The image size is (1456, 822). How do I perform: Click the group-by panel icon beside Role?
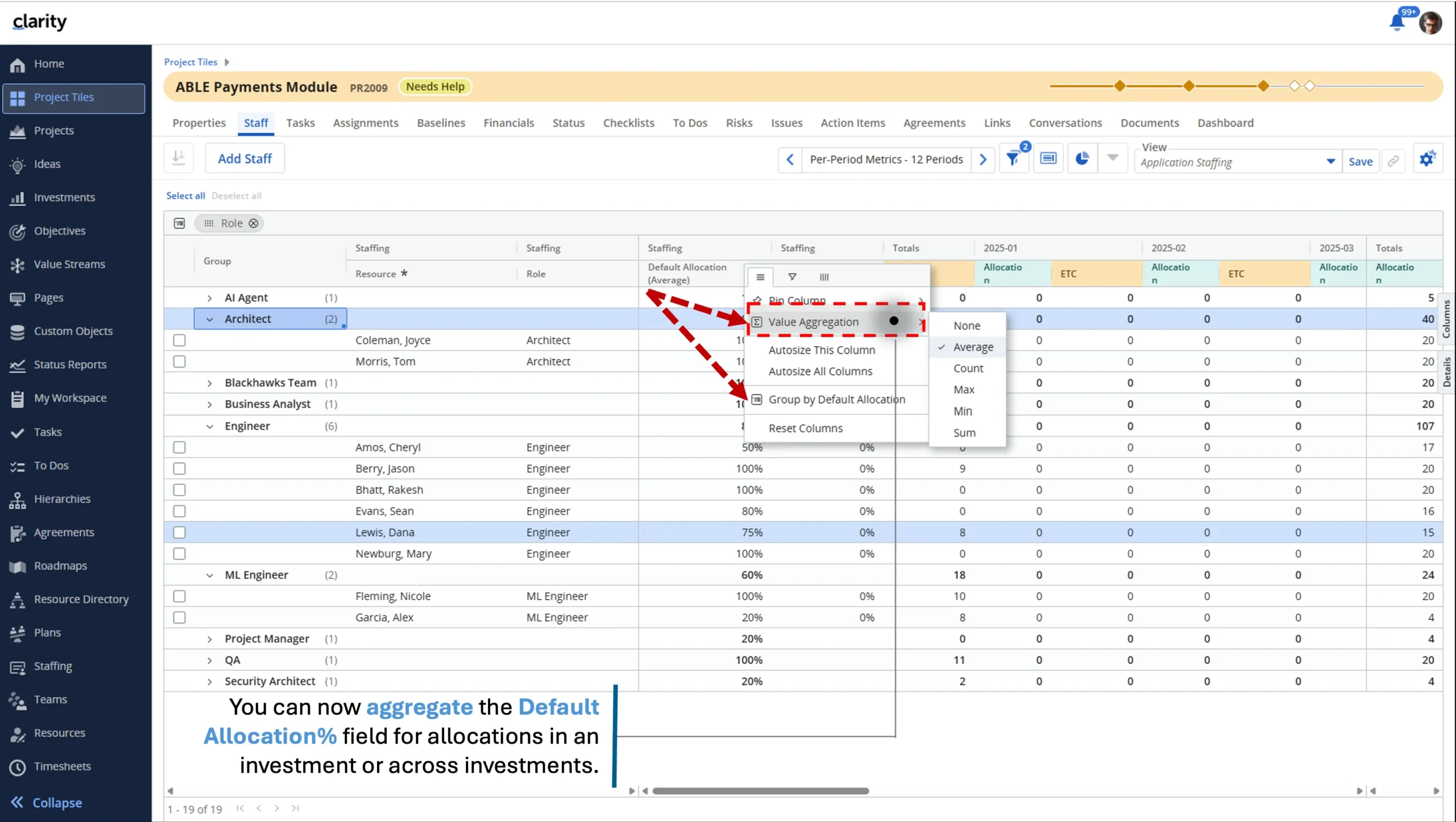click(x=179, y=223)
